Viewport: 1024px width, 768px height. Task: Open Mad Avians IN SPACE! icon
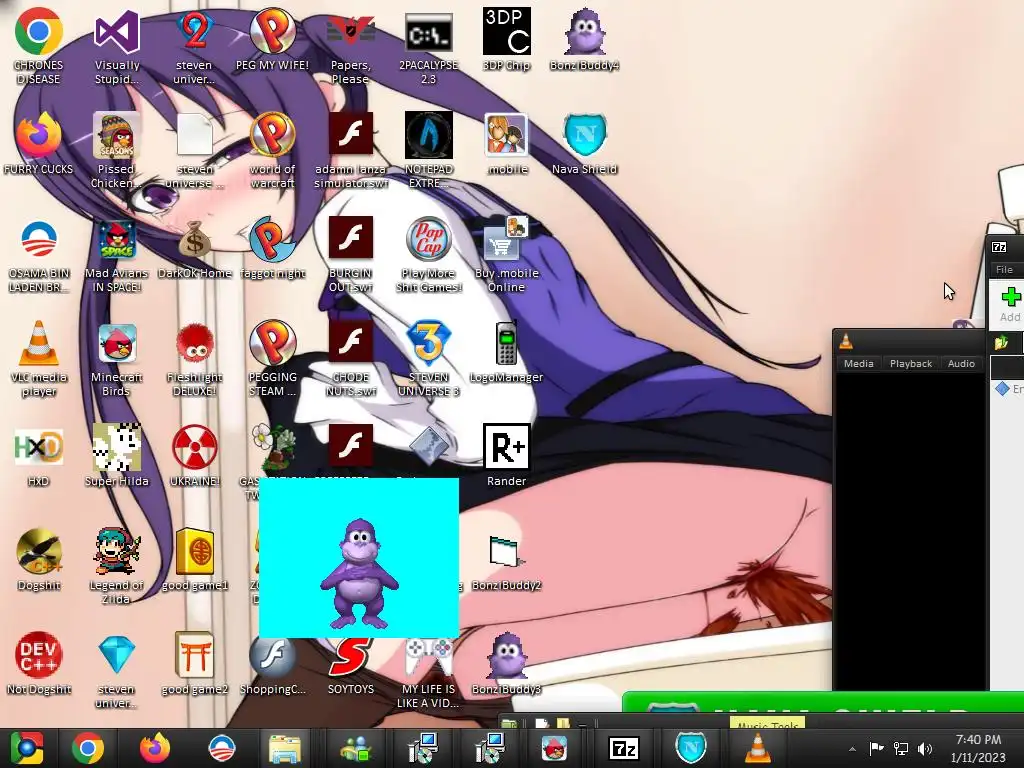click(x=116, y=240)
